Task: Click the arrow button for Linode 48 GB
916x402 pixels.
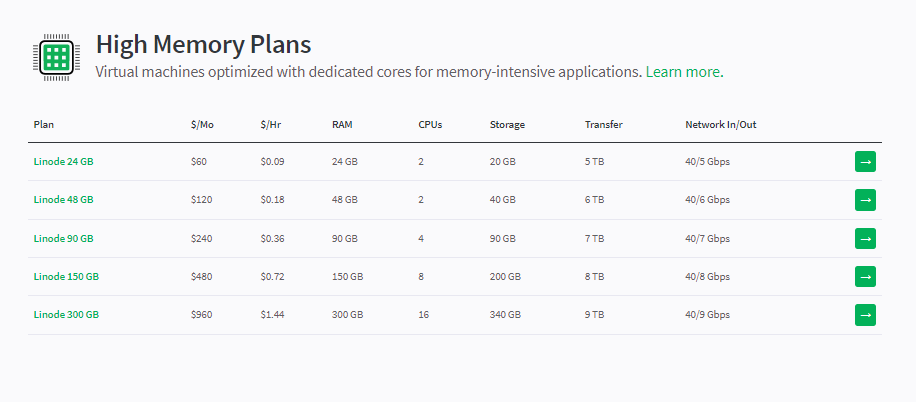Action: point(865,200)
